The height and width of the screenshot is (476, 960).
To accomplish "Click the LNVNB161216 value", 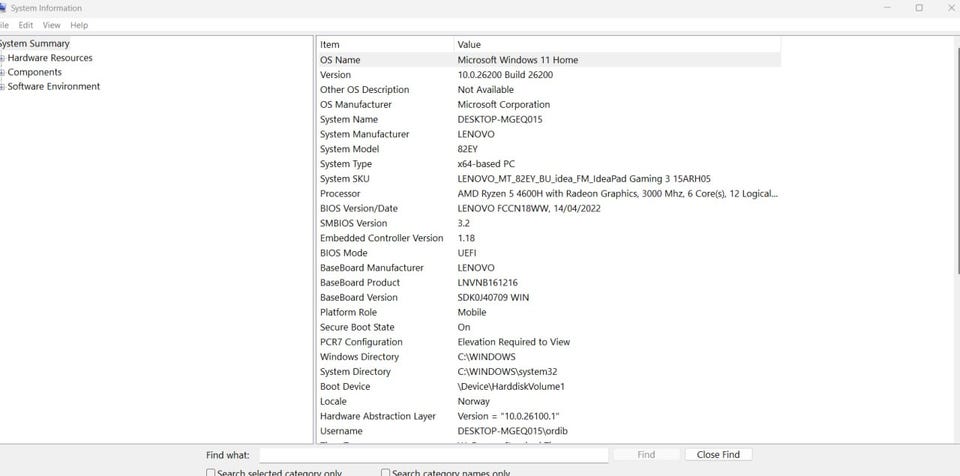I will [490, 283].
